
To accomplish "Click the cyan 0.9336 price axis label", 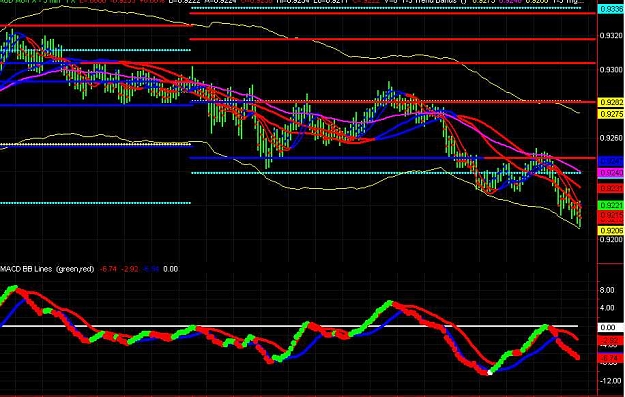I will click(611, 9).
